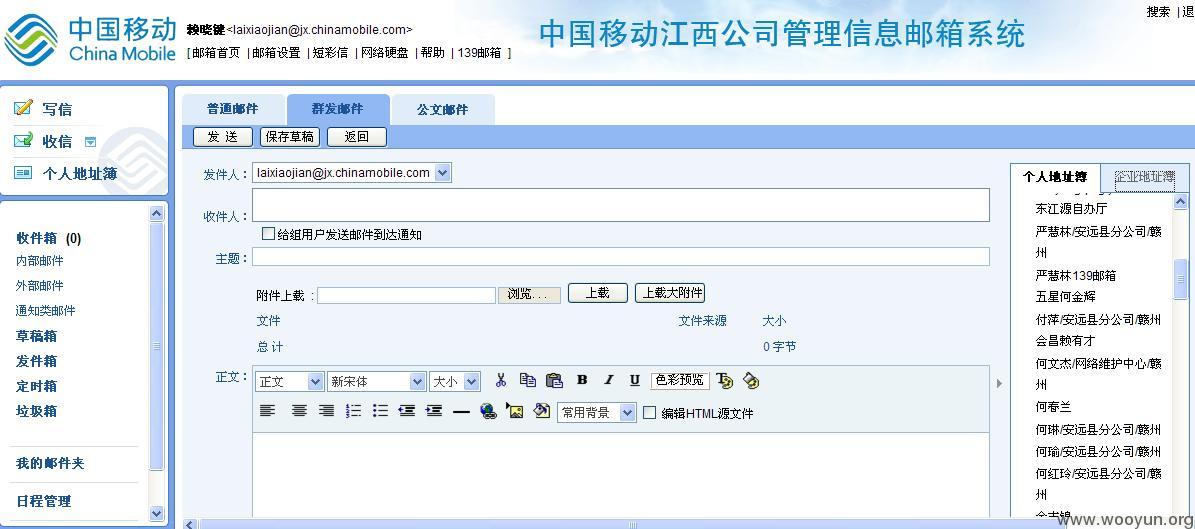Open 短彩信 in top menu
This screenshot has width=1195, height=529.
[x=330, y=53]
